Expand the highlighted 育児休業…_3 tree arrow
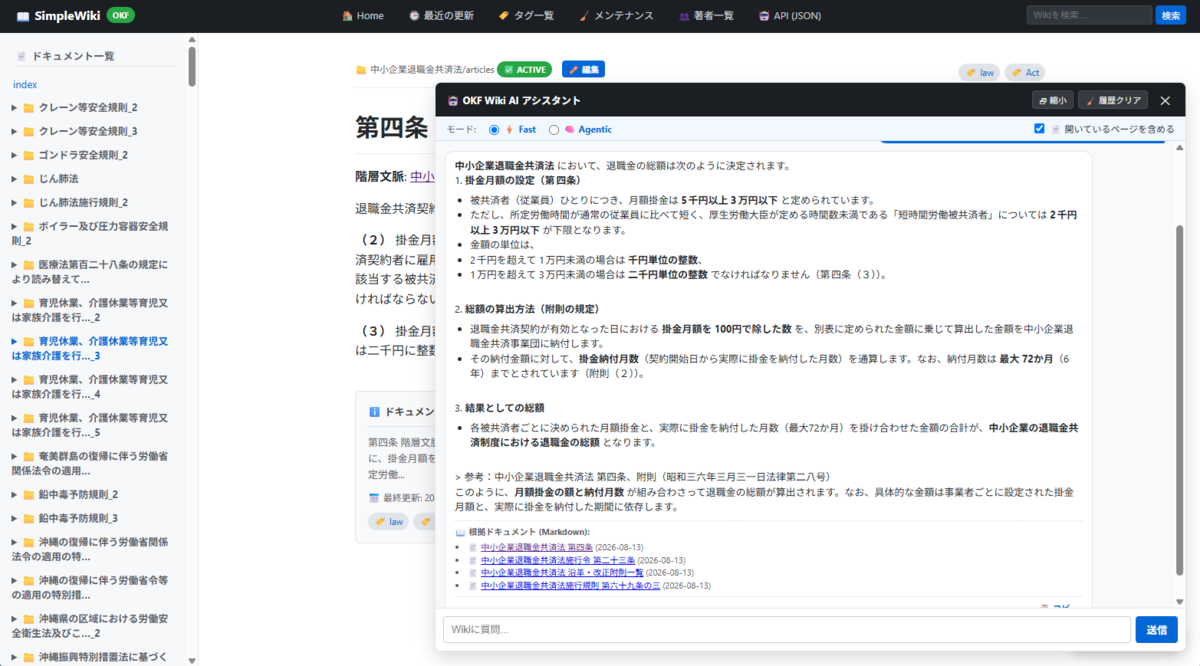The width and height of the screenshot is (1200, 666). click(15, 341)
